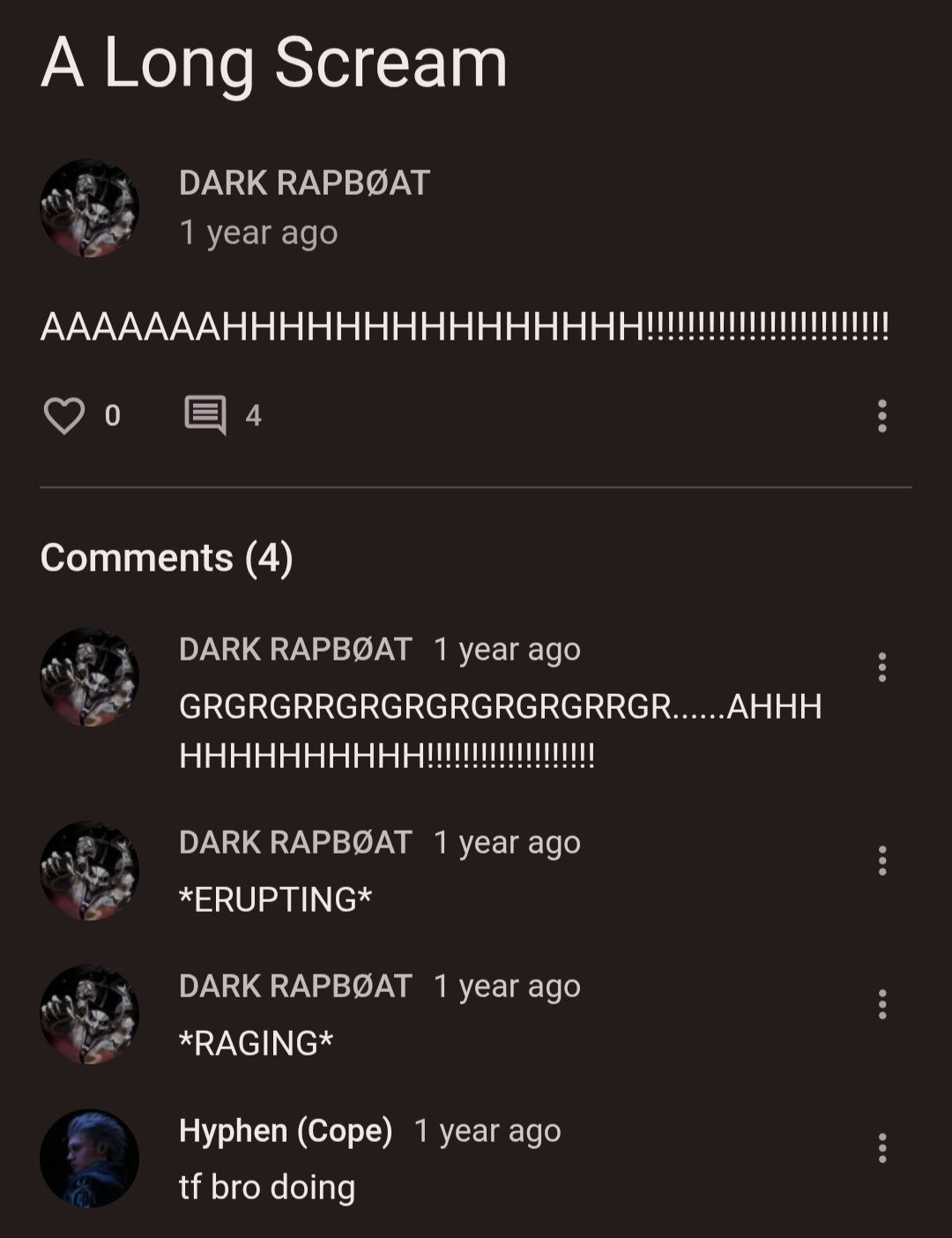Image resolution: width=952 pixels, height=1238 pixels.
Task: Tap the Comments (4) heading
Action: click(x=167, y=557)
